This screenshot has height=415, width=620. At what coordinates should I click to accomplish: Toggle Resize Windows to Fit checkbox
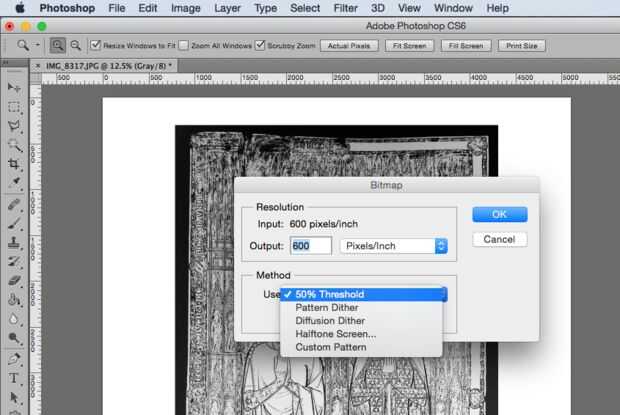click(x=95, y=45)
